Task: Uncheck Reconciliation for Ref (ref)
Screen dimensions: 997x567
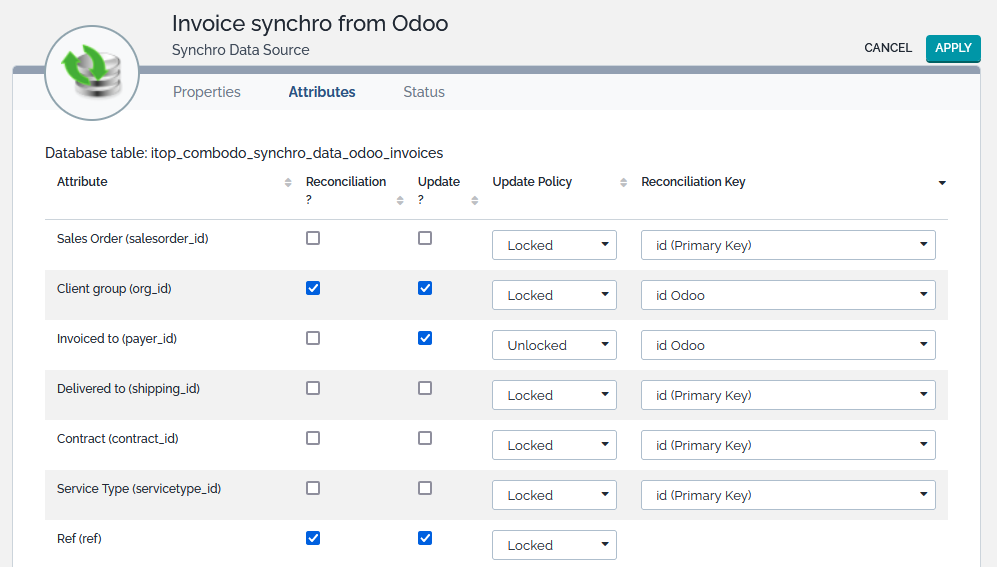Action: [313, 538]
